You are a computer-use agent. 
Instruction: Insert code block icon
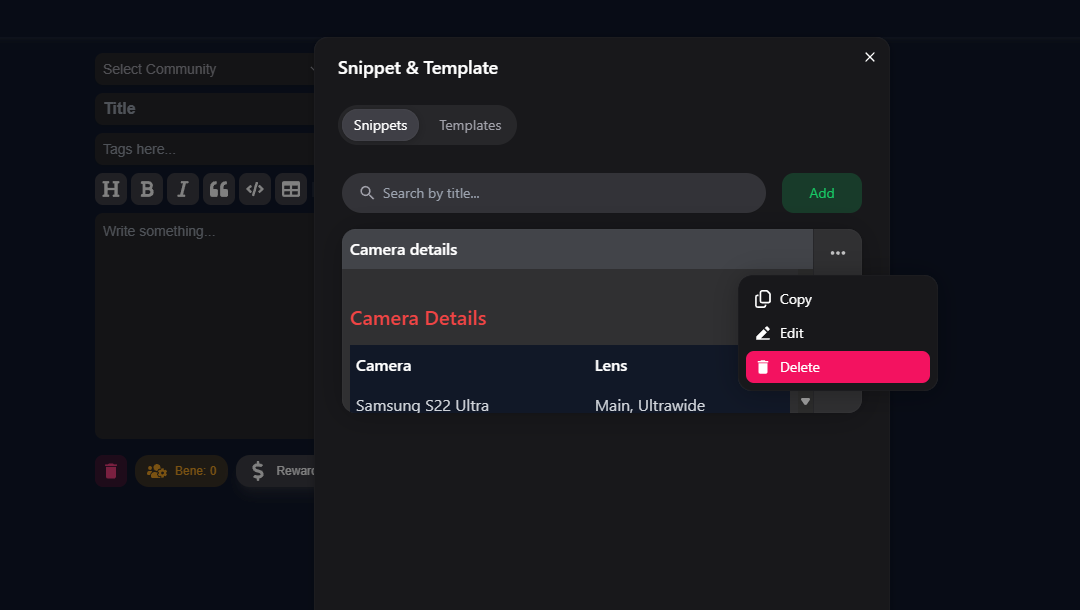255,189
